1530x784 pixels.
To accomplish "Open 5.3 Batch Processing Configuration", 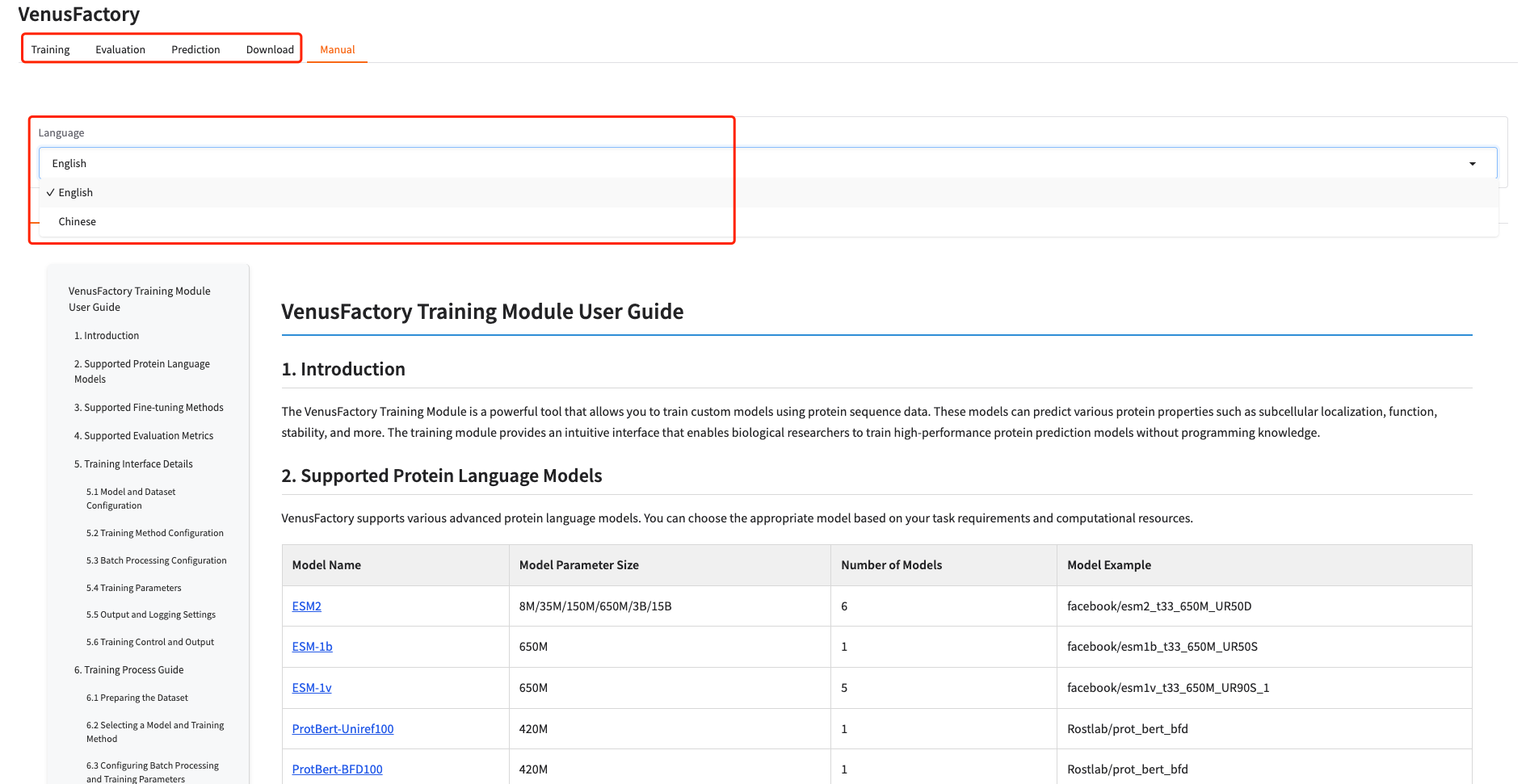I will (157, 561).
